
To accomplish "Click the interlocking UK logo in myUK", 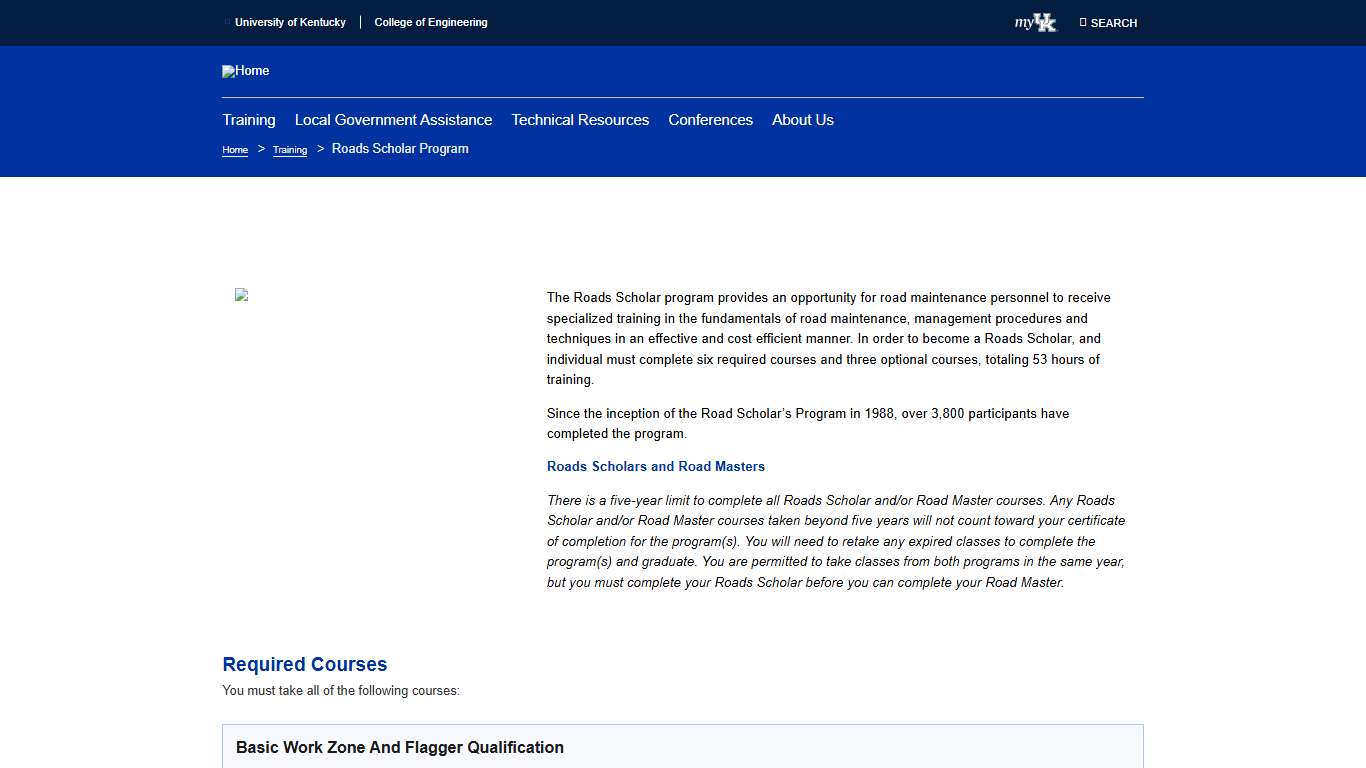I will click(x=1046, y=24).
